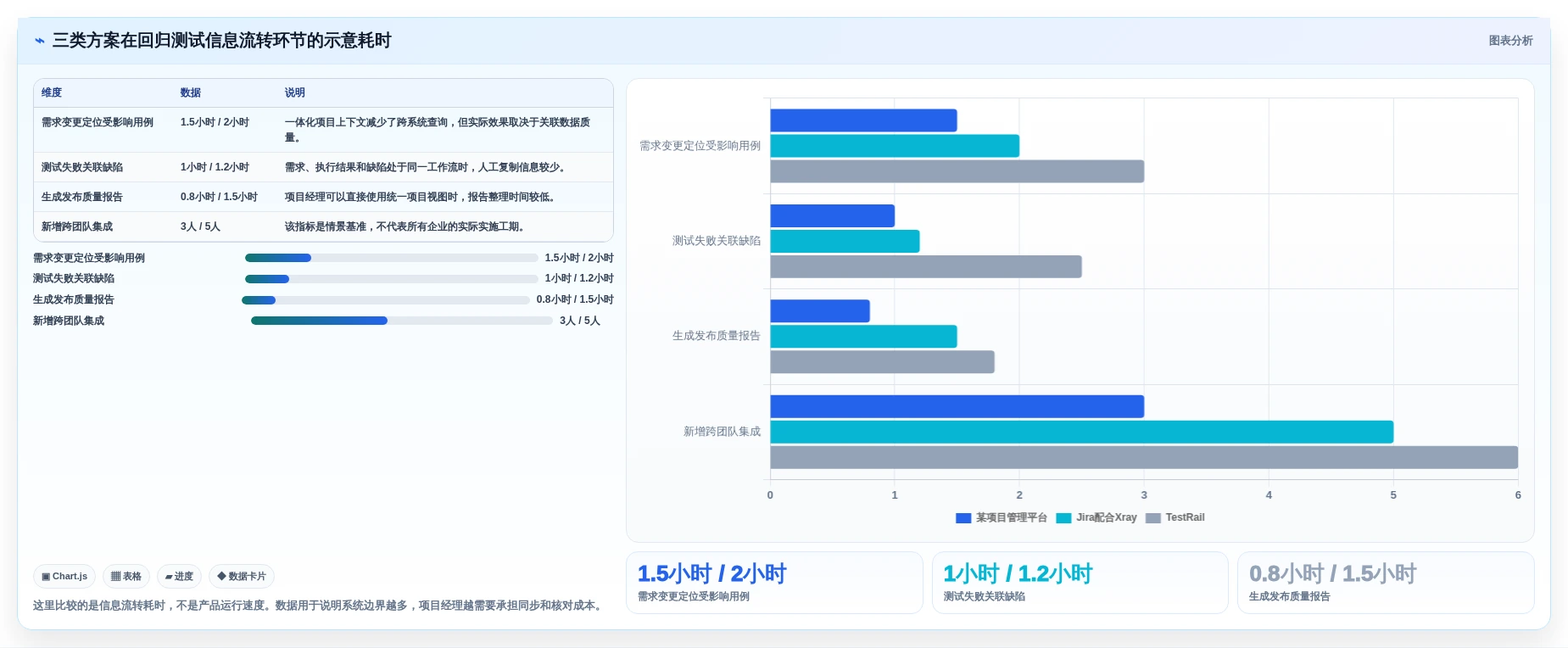Click table cell 生成发布质量报告
The image size is (1568, 648).
pyautogui.click(x=82, y=197)
